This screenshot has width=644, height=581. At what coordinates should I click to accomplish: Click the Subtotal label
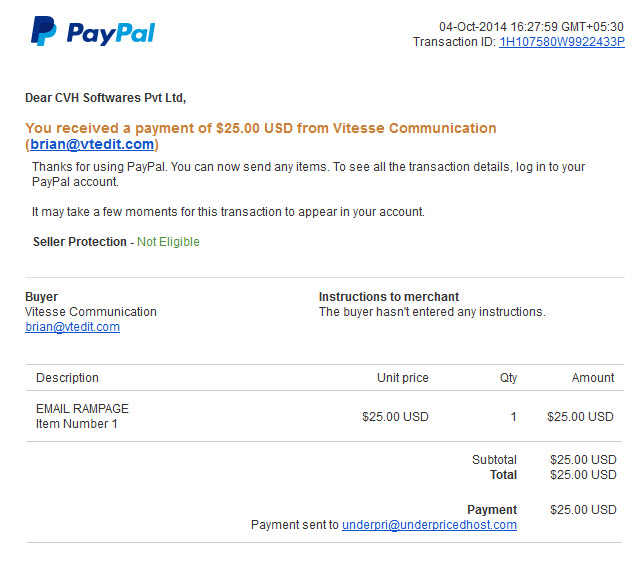(x=494, y=459)
